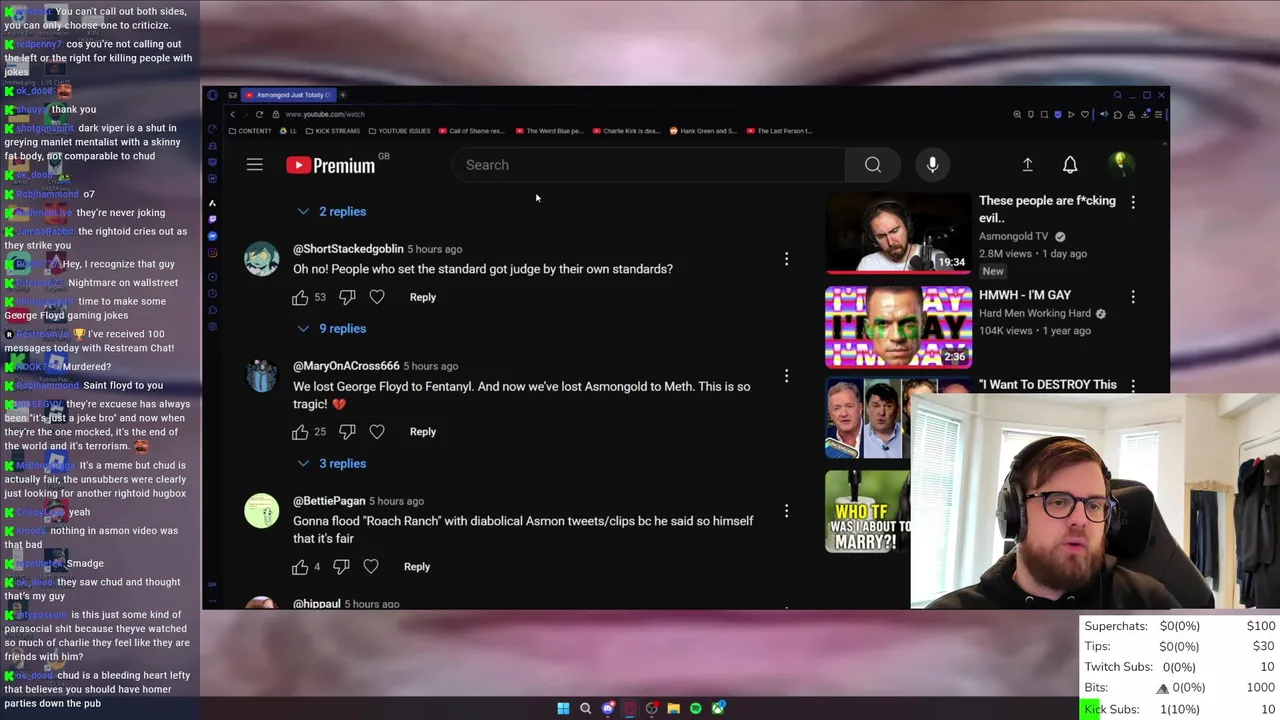Dislike ShortStackedgoblin's comment
The image size is (1280, 720).
pyautogui.click(x=347, y=297)
